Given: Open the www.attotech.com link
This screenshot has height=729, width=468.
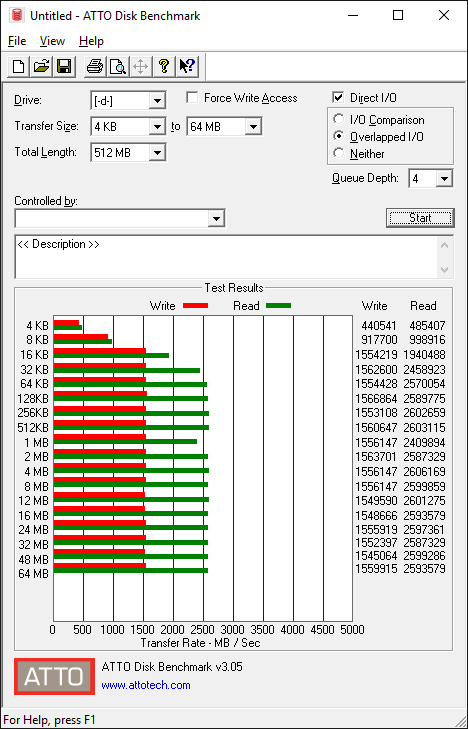Looking at the screenshot, I should click(146, 685).
